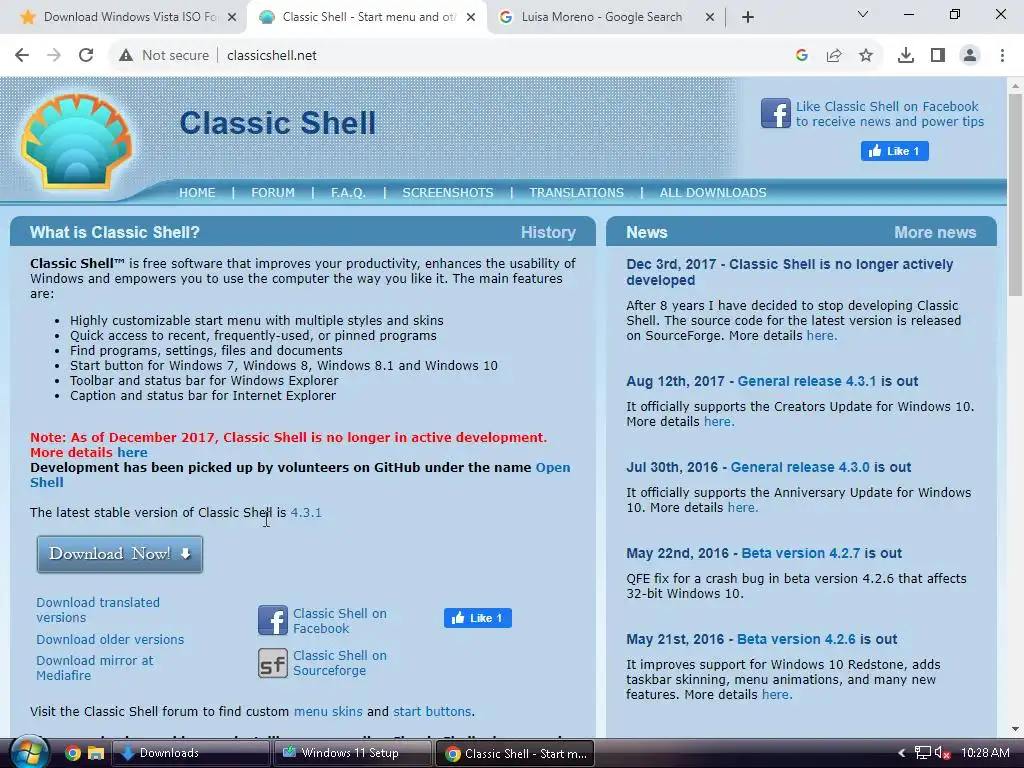Launch Chrome from taskbar quick launch
The width and height of the screenshot is (1024, 768).
point(72,754)
